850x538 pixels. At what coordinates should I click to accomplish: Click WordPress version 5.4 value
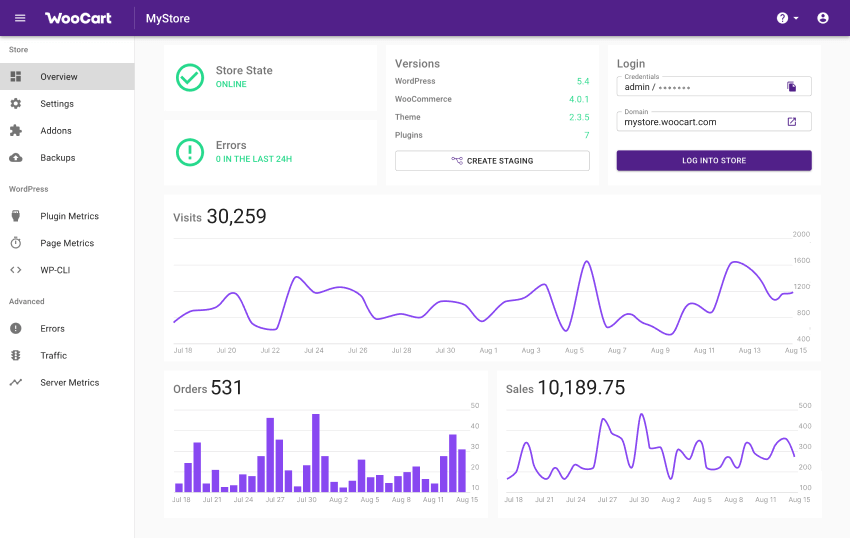tap(583, 81)
